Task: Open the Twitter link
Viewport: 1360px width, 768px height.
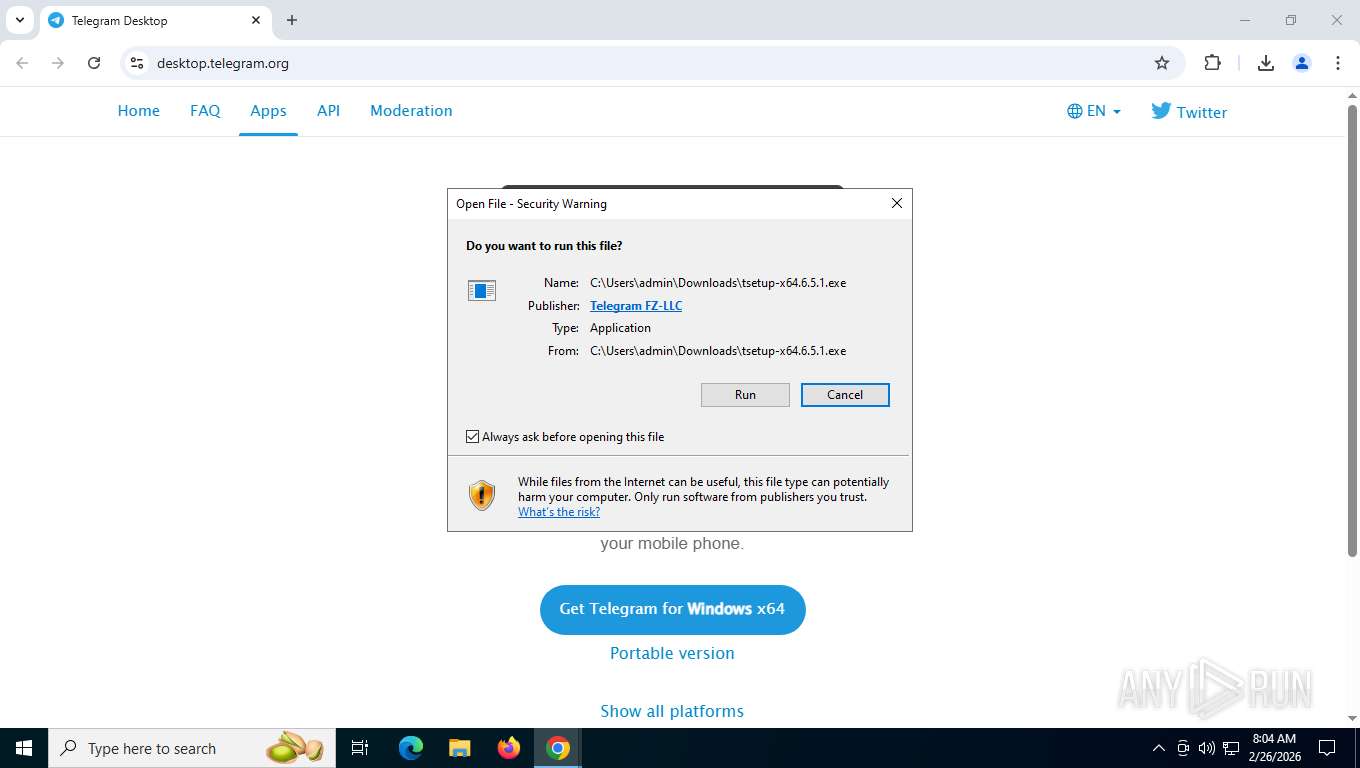Action: coord(1189,111)
